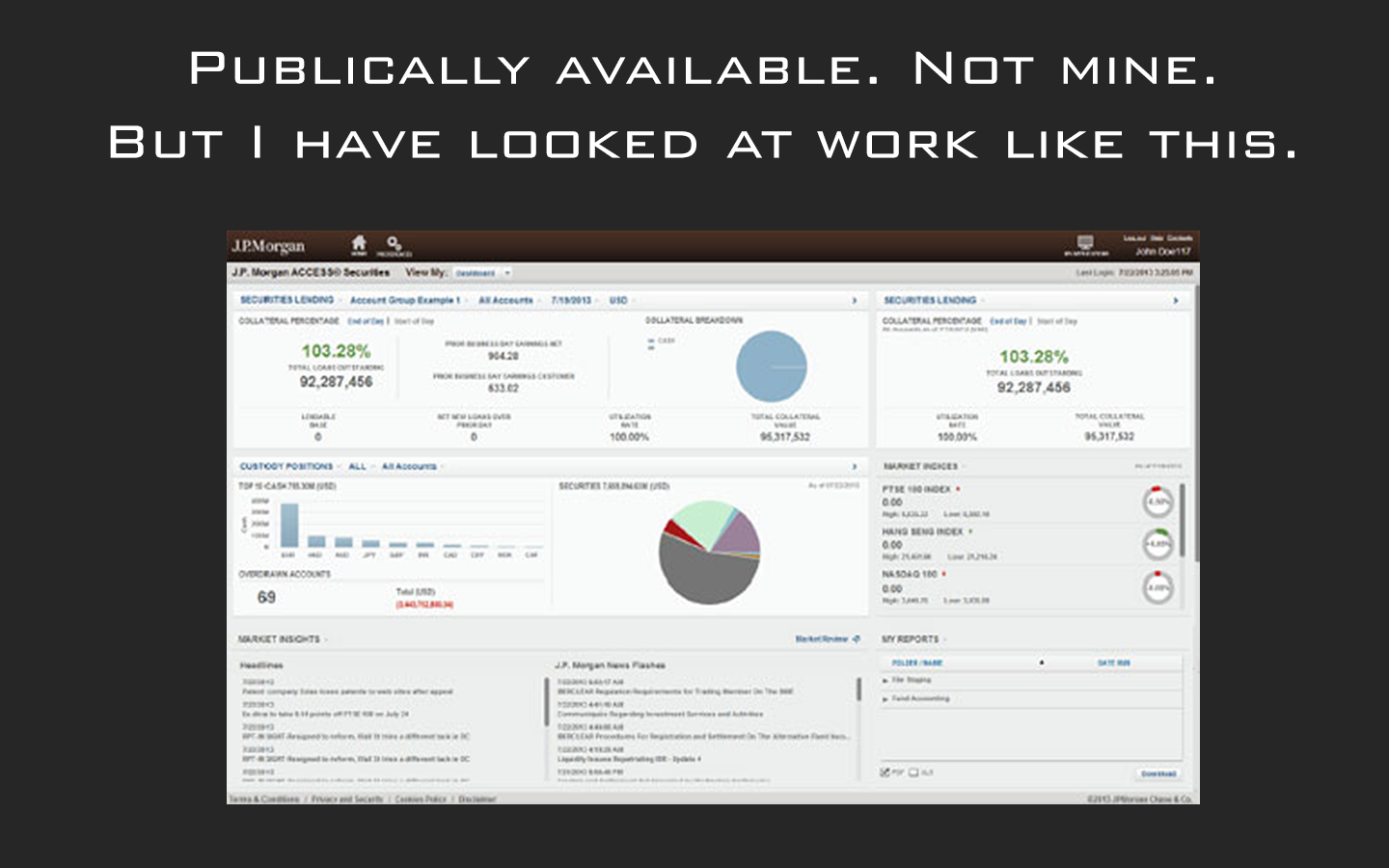
Task: Open Disclaimer footer link
Action: coord(477,800)
